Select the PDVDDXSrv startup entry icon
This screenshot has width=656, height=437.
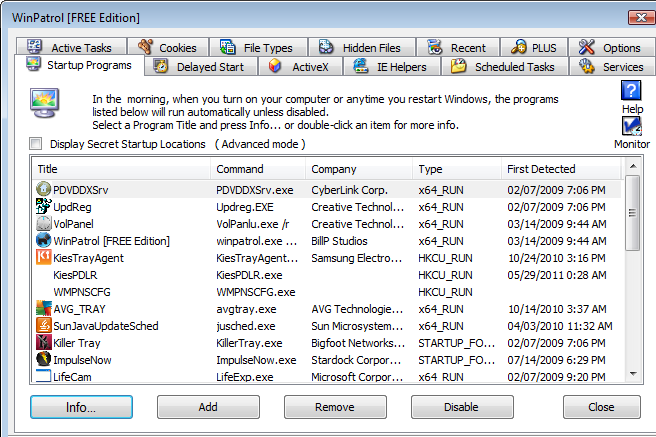(x=44, y=188)
